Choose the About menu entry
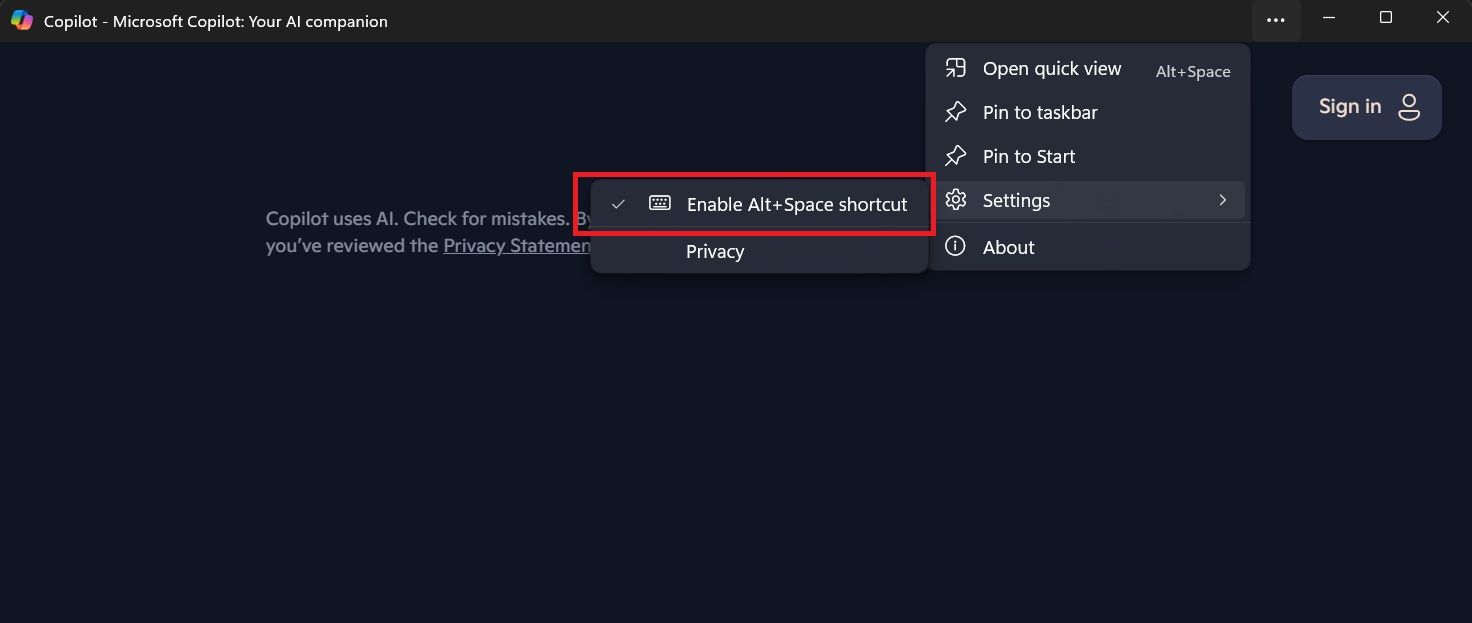The image size is (1472, 623). coord(1008,247)
